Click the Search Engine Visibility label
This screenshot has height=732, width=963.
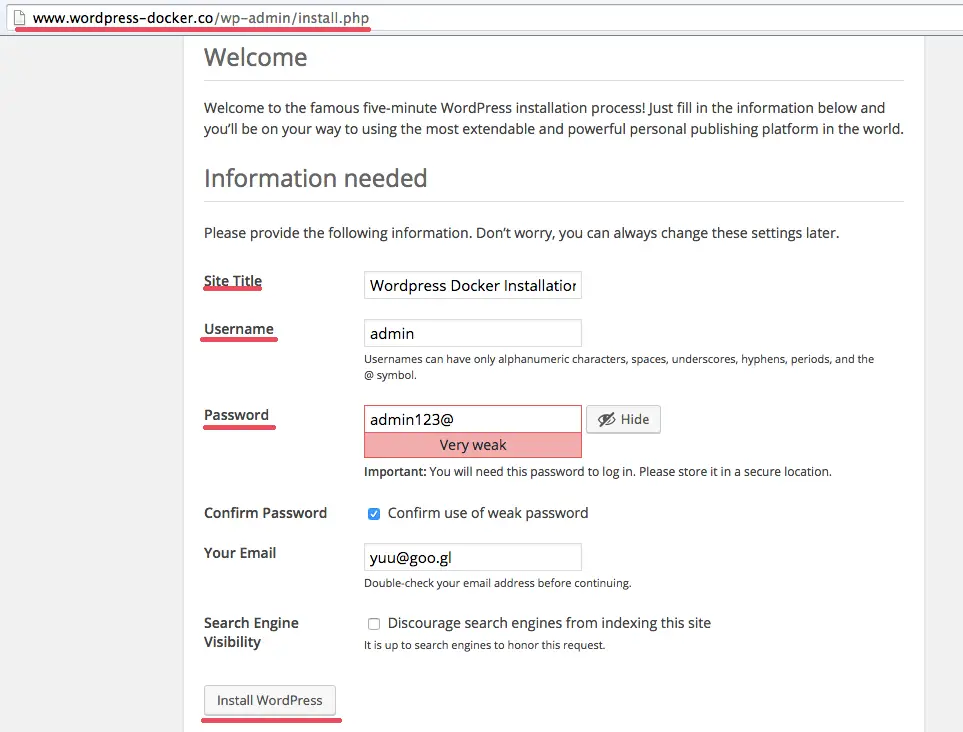tap(251, 633)
